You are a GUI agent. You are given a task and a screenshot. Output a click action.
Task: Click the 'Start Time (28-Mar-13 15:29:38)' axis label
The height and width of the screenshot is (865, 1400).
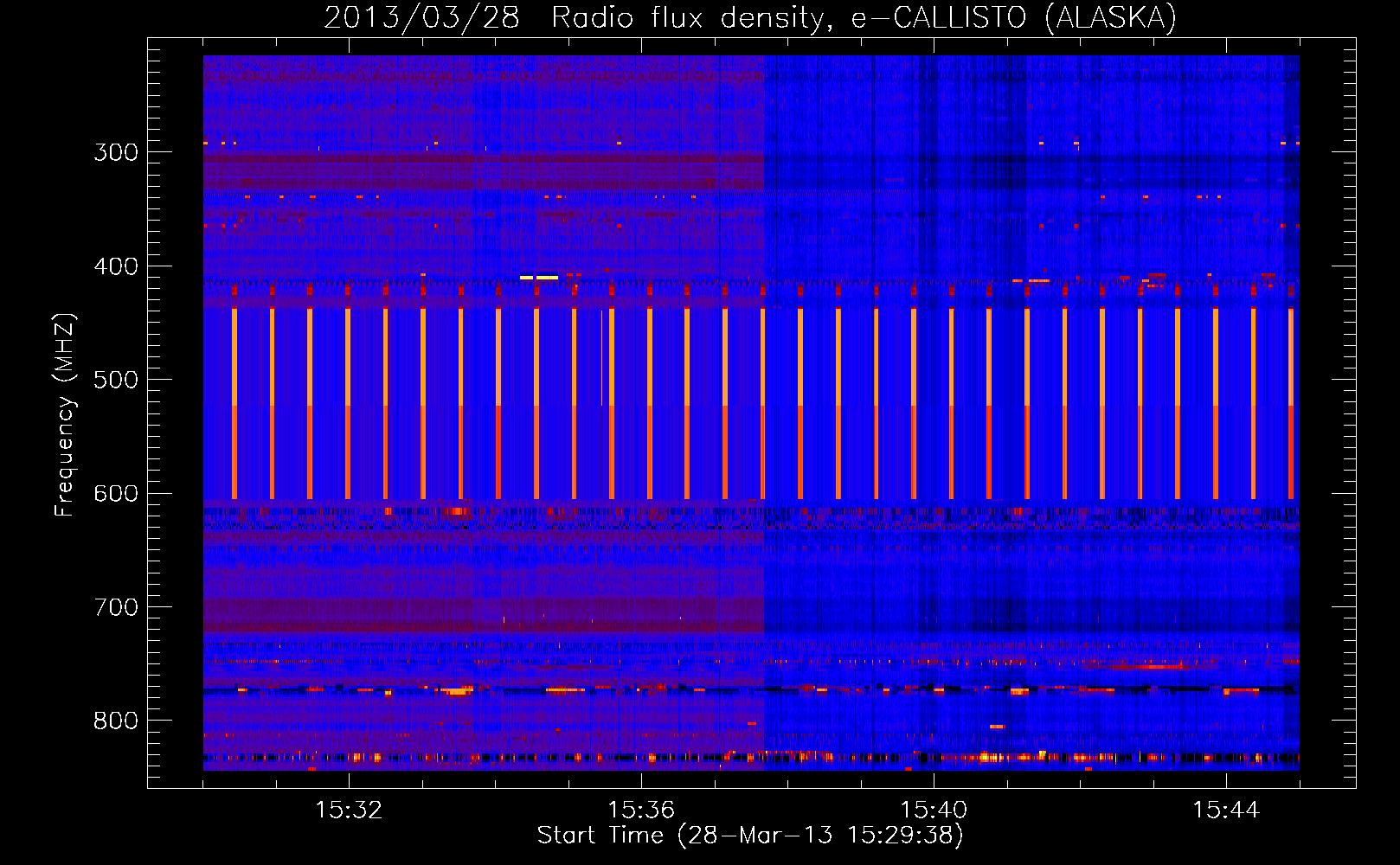tap(750, 836)
